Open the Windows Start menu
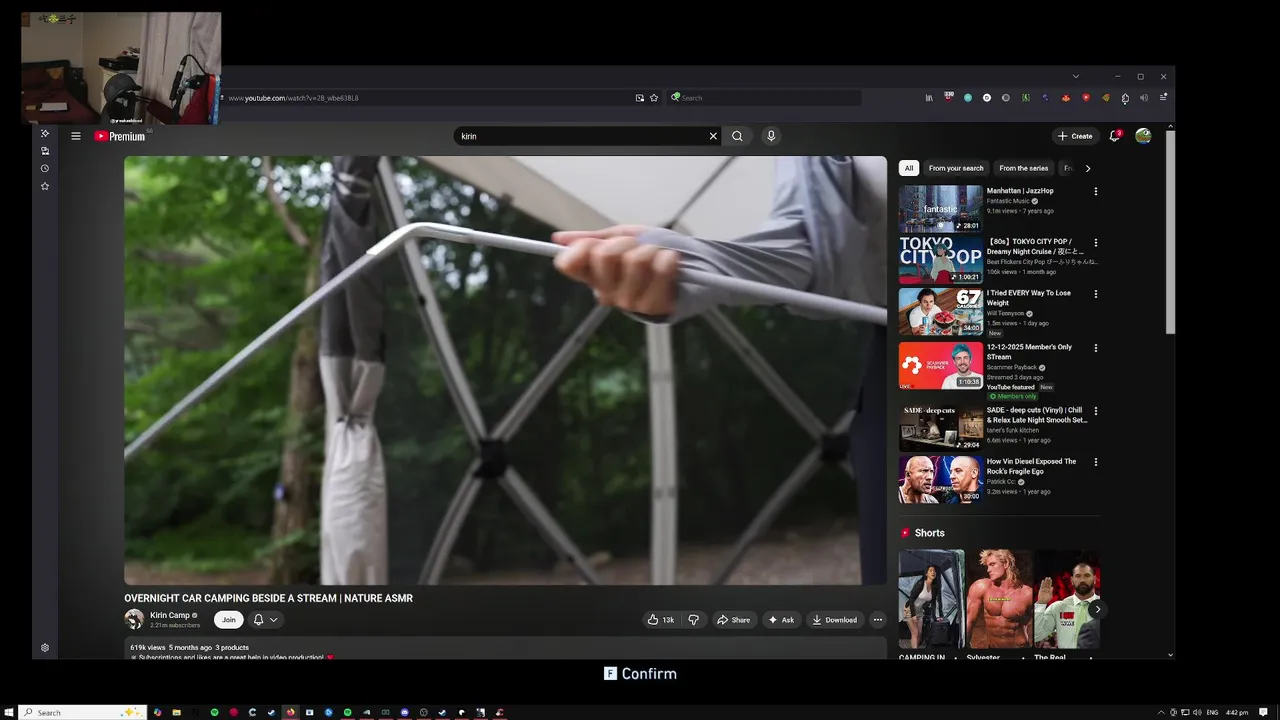Screen dimensions: 1280x720 (9, 712)
